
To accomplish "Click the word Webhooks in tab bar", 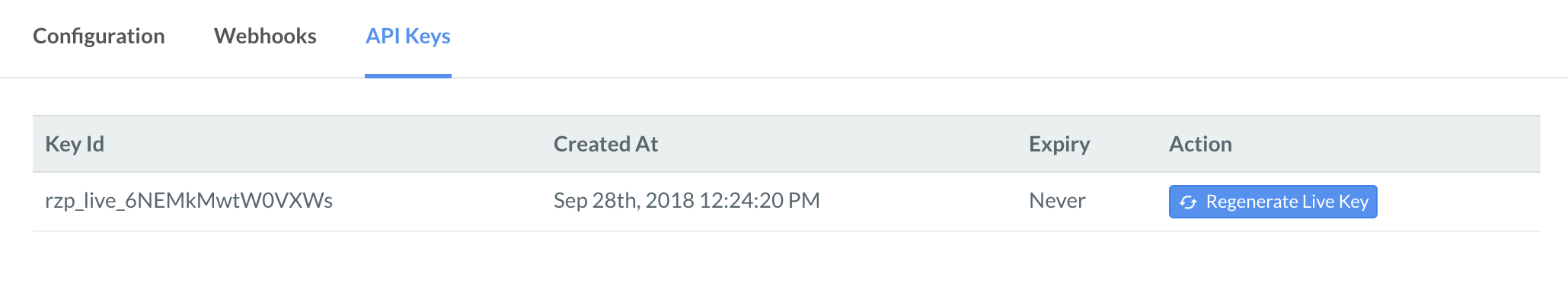I will [x=265, y=37].
